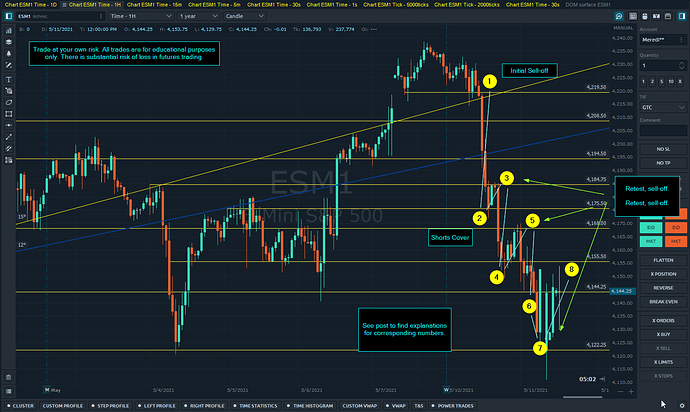The width and height of the screenshot is (690, 412).
Task: Set quantity preset to 10
Action: [x=671, y=81]
